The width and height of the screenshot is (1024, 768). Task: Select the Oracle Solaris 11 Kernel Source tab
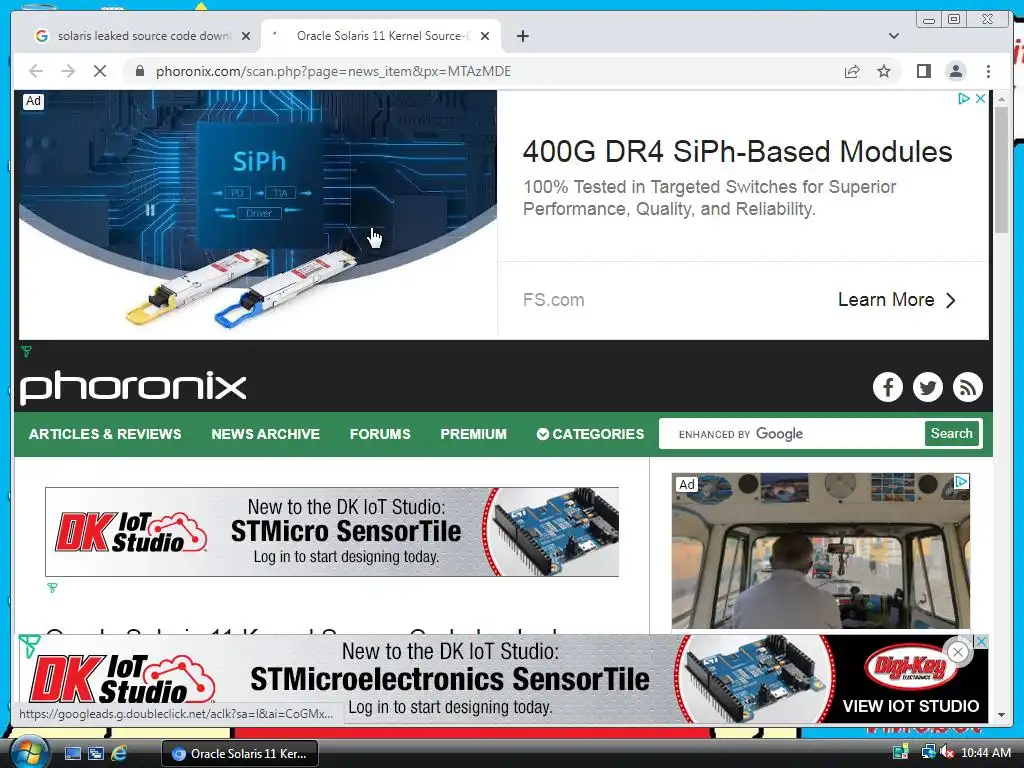click(379, 36)
